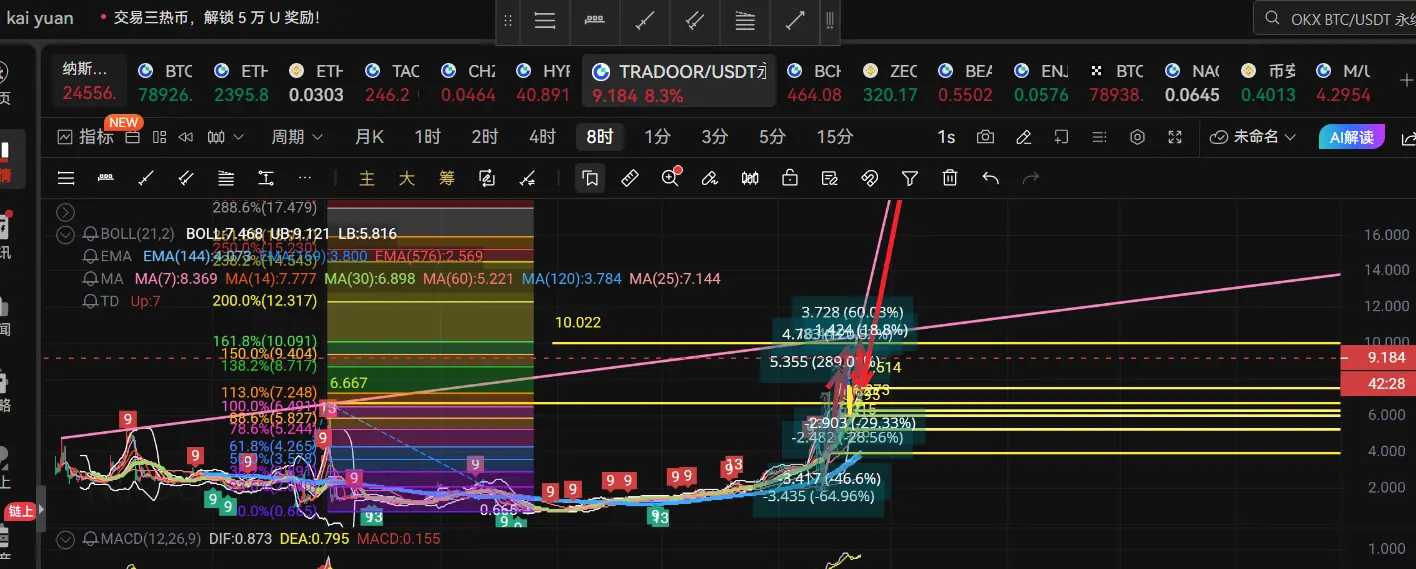Click the note edit icon beside lock
This screenshot has height=569, width=1416.
[x=830, y=178]
